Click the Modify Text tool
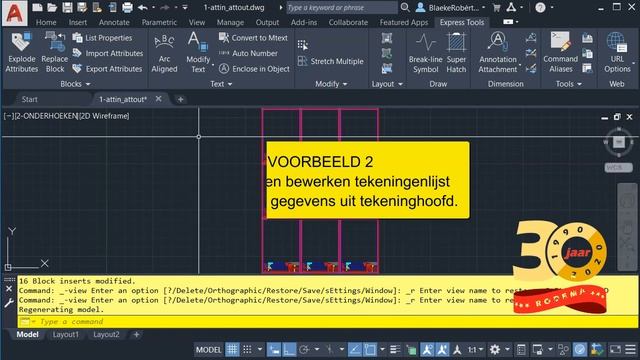This screenshot has height=360, width=640. (198, 53)
